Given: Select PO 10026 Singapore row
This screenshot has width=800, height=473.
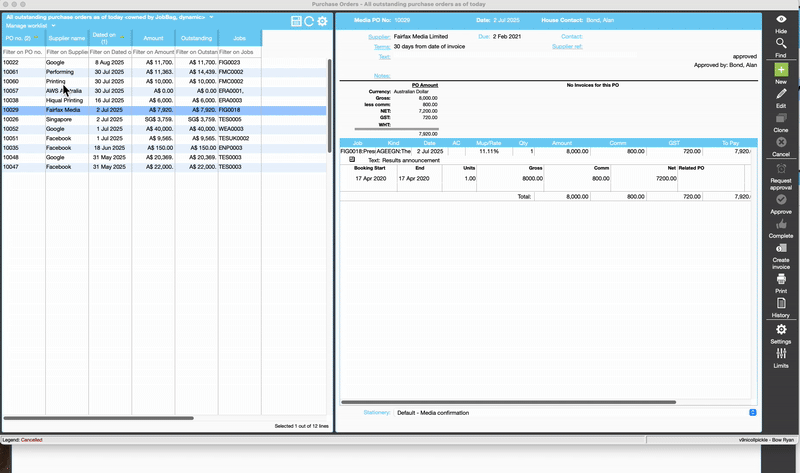Looking at the screenshot, I should (x=164, y=119).
